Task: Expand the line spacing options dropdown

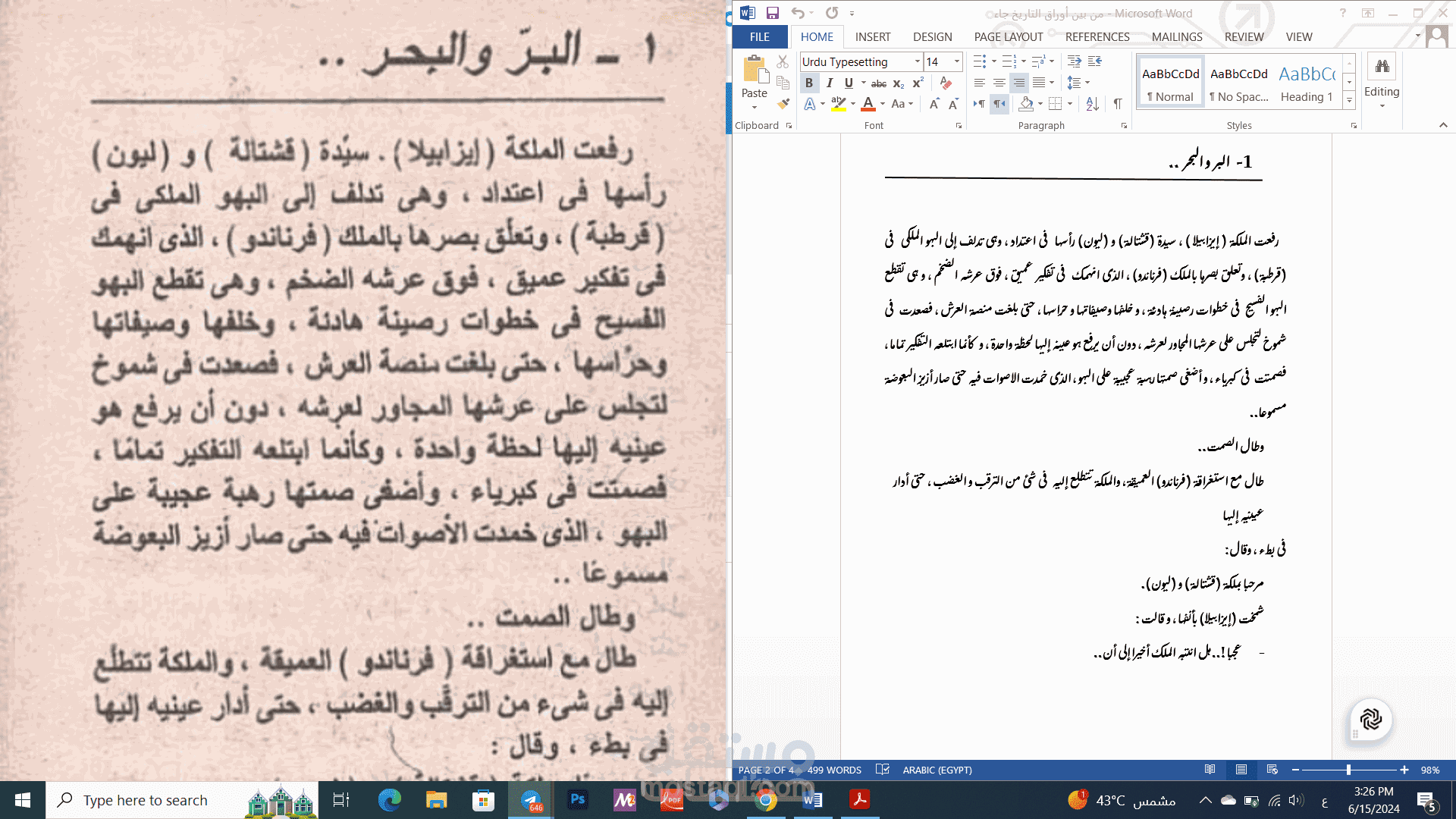Action: pyautogui.click(x=1087, y=83)
